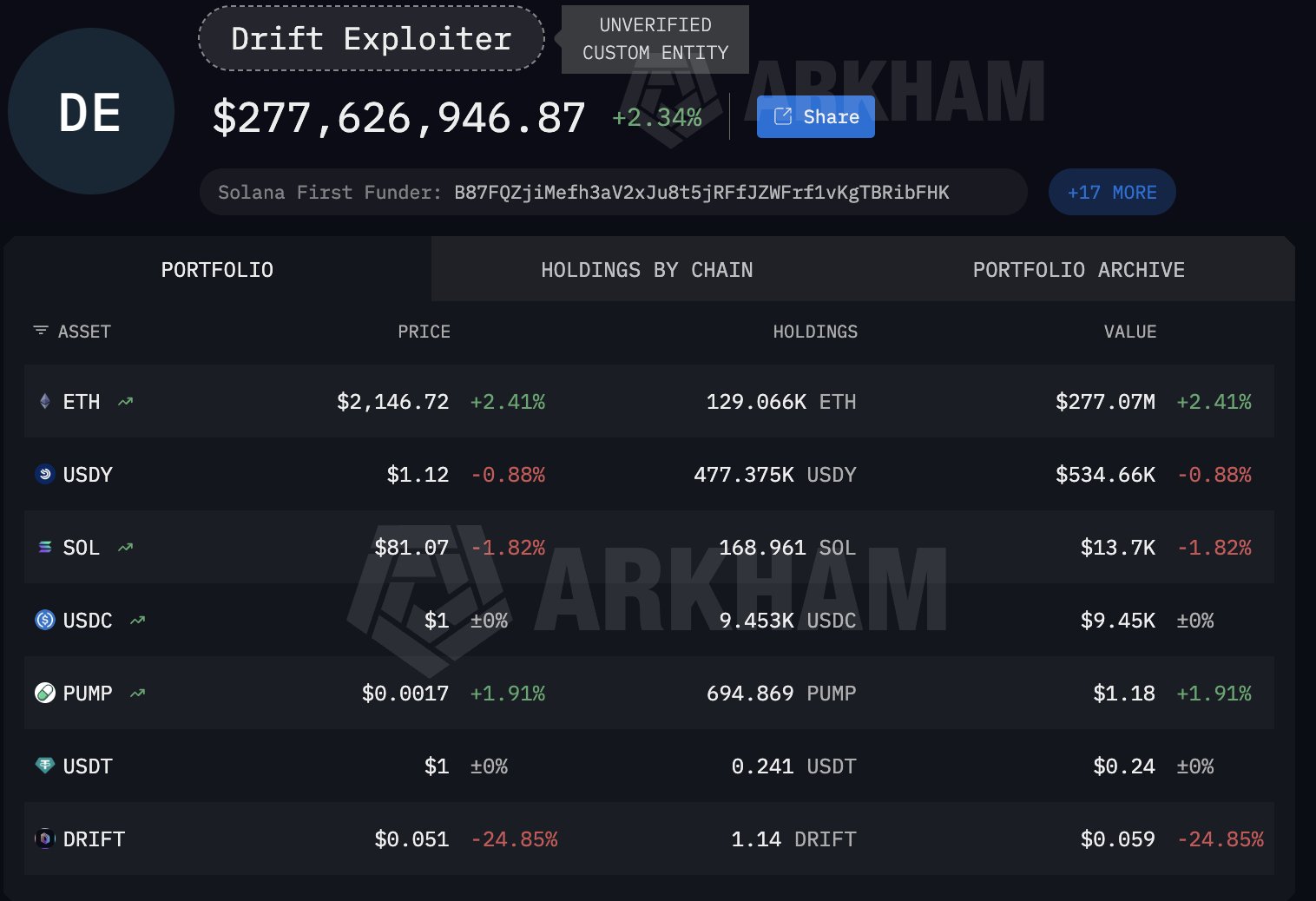Click the Solana logo icon beside SOL

(45, 548)
